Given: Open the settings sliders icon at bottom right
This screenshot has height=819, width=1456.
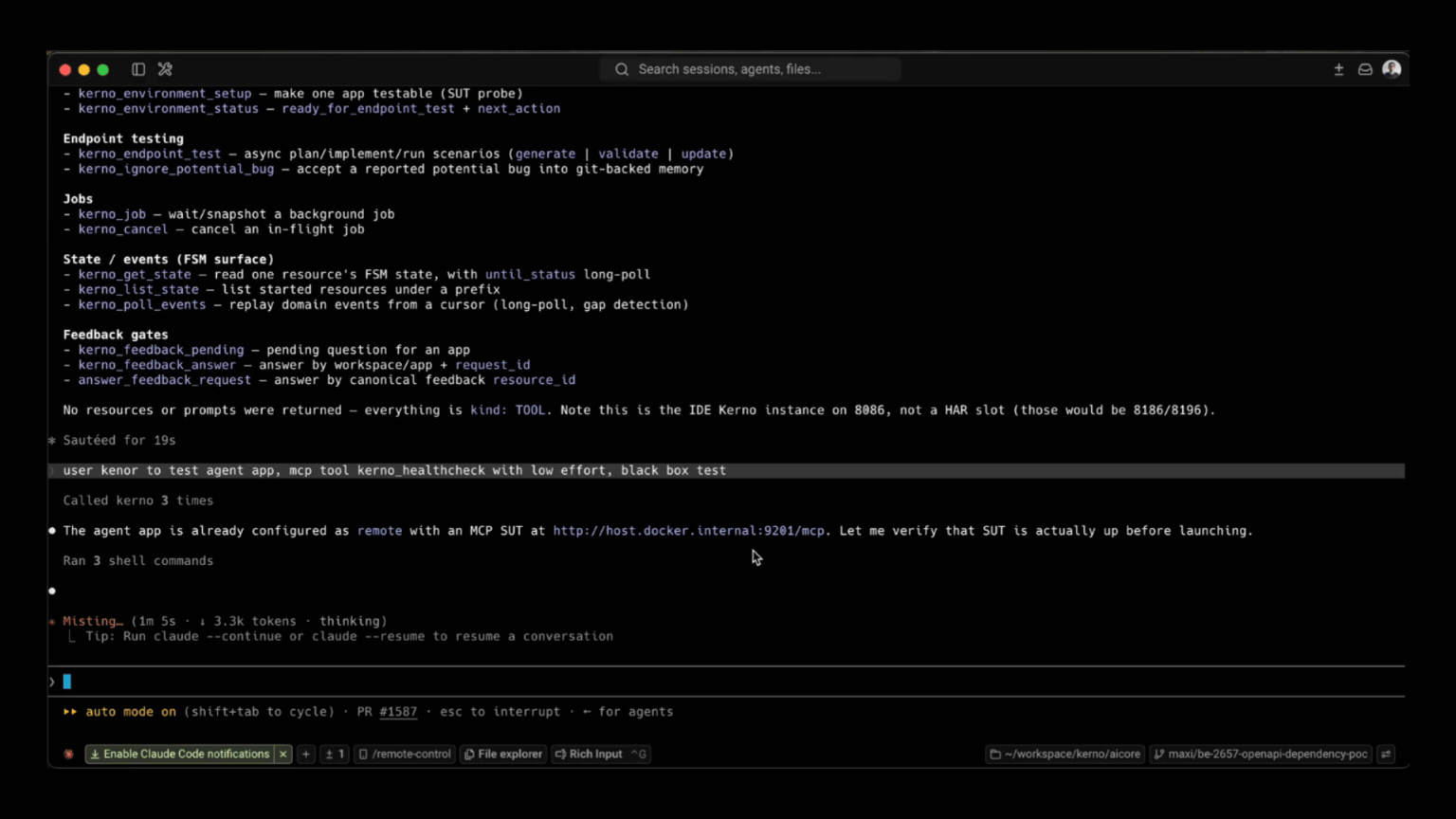Looking at the screenshot, I should (1386, 755).
